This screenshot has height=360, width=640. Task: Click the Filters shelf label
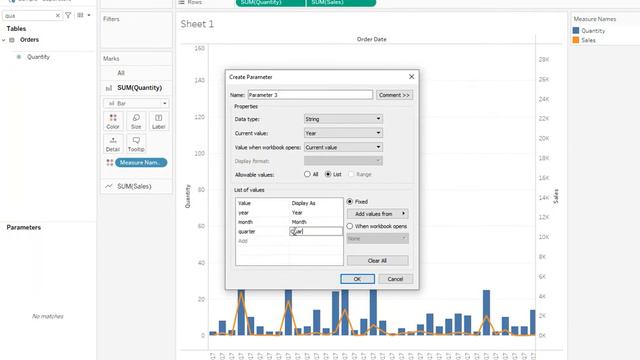(x=111, y=19)
